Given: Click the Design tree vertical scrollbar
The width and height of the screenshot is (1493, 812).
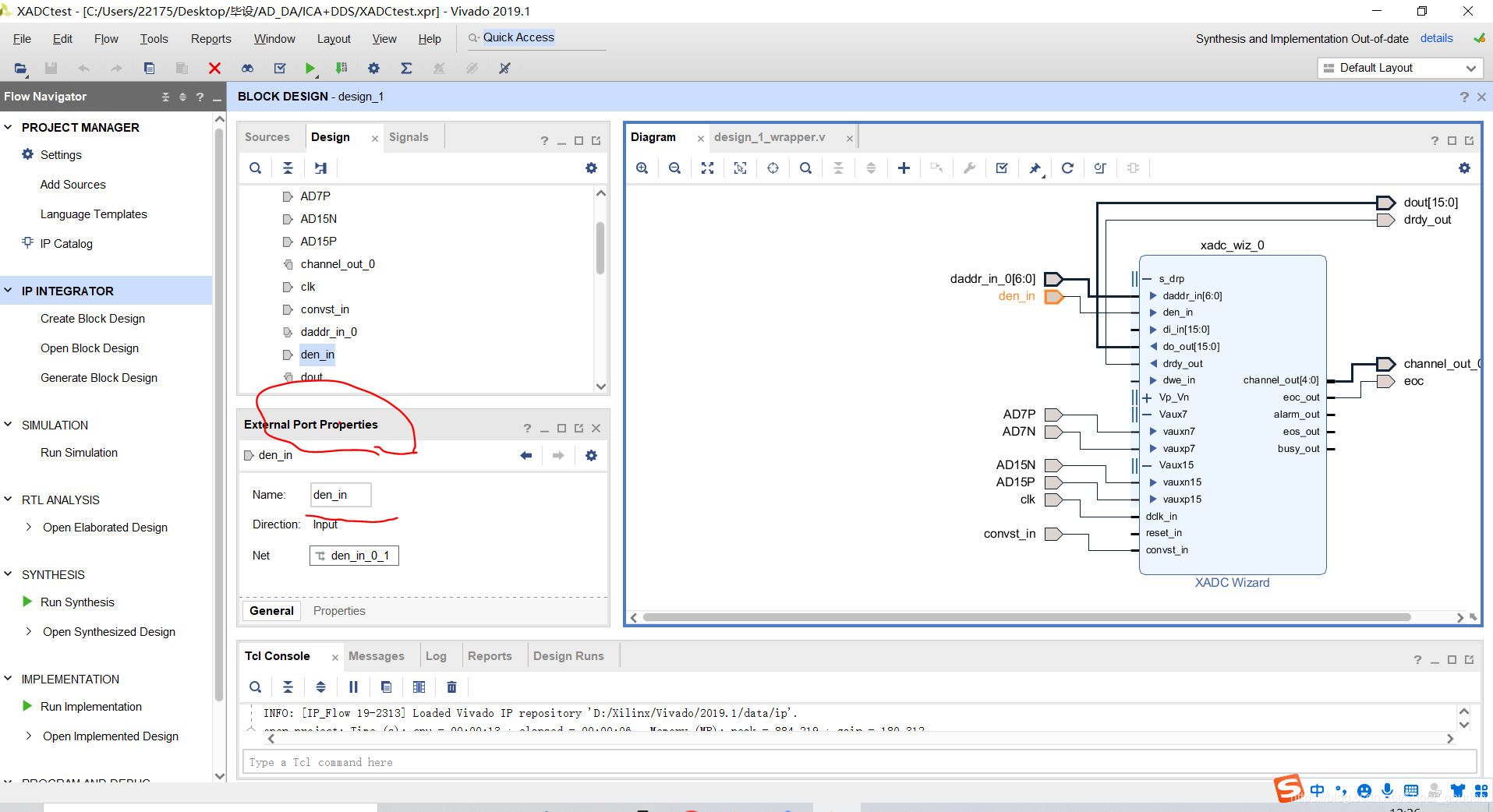Looking at the screenshot, I should [600, 248].
